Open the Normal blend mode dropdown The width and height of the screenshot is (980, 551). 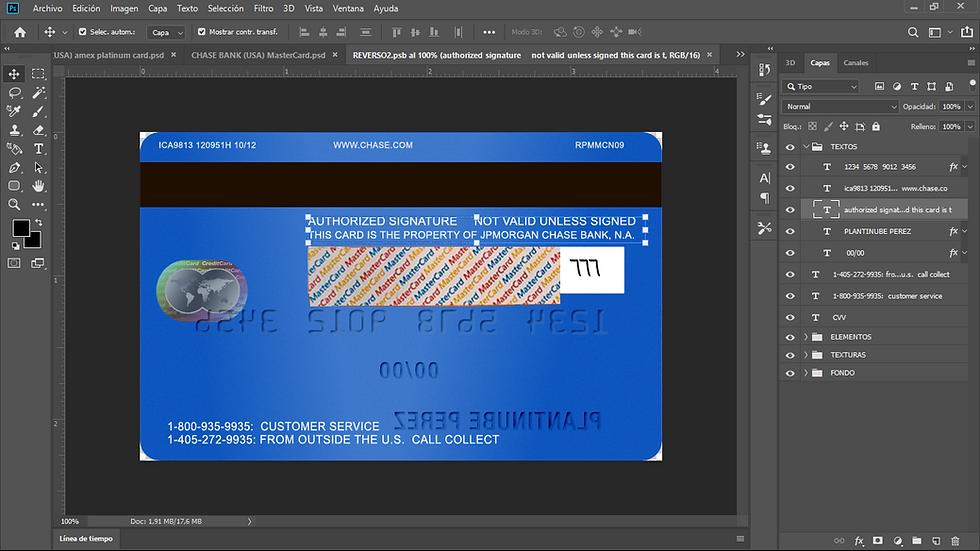tap(840, 107)
